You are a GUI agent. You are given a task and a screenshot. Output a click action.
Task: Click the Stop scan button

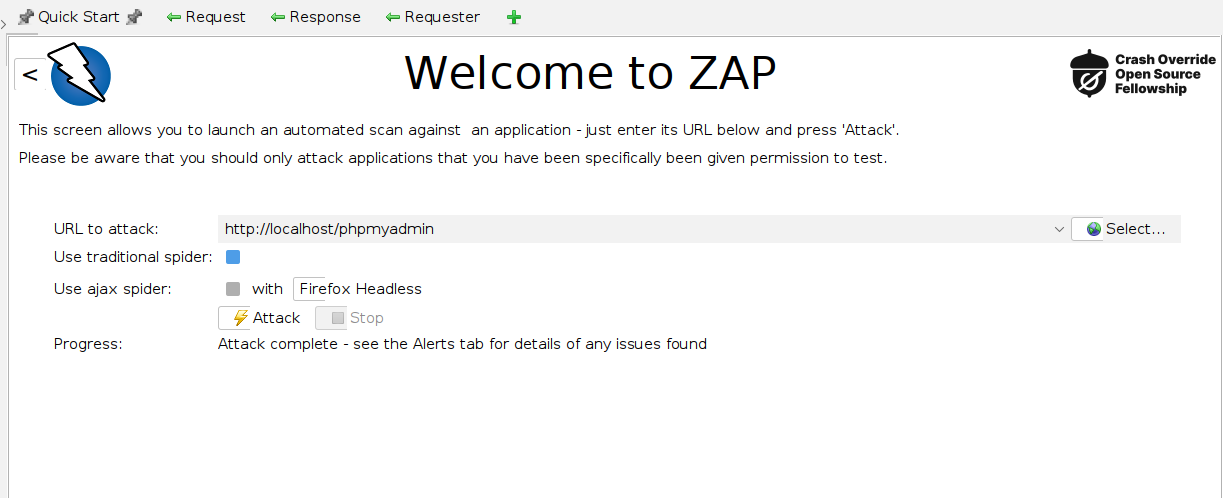tap(357, 318)
